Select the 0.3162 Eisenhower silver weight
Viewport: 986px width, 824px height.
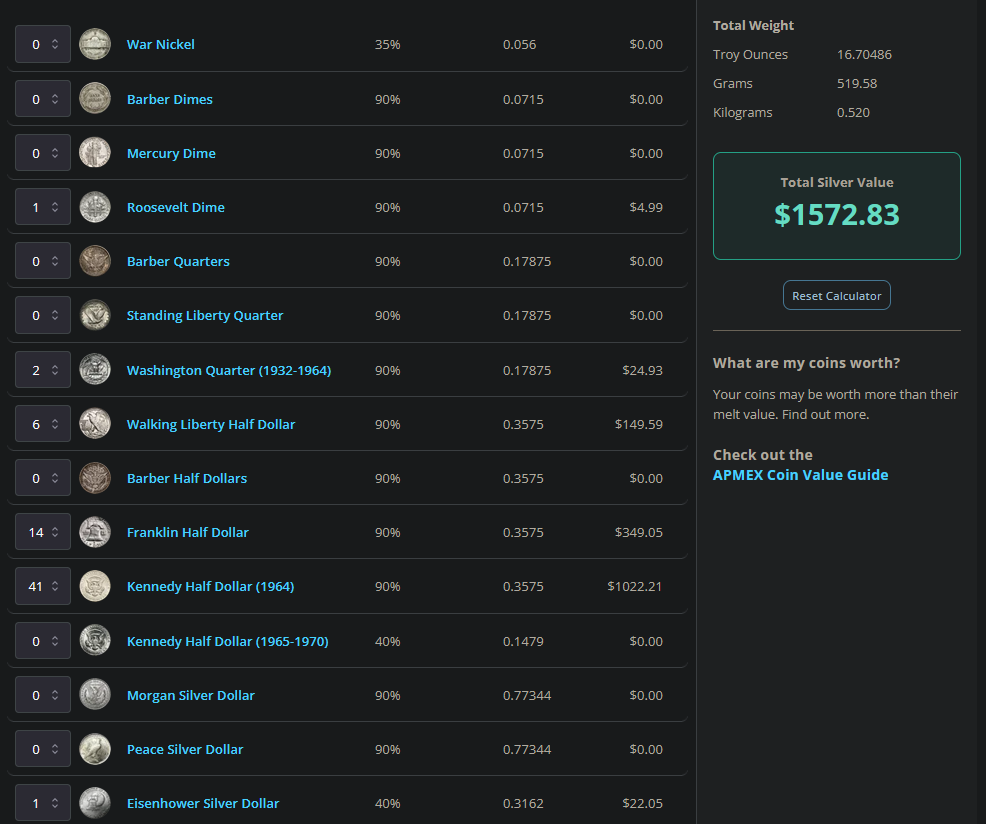click(x=523, y=803)
